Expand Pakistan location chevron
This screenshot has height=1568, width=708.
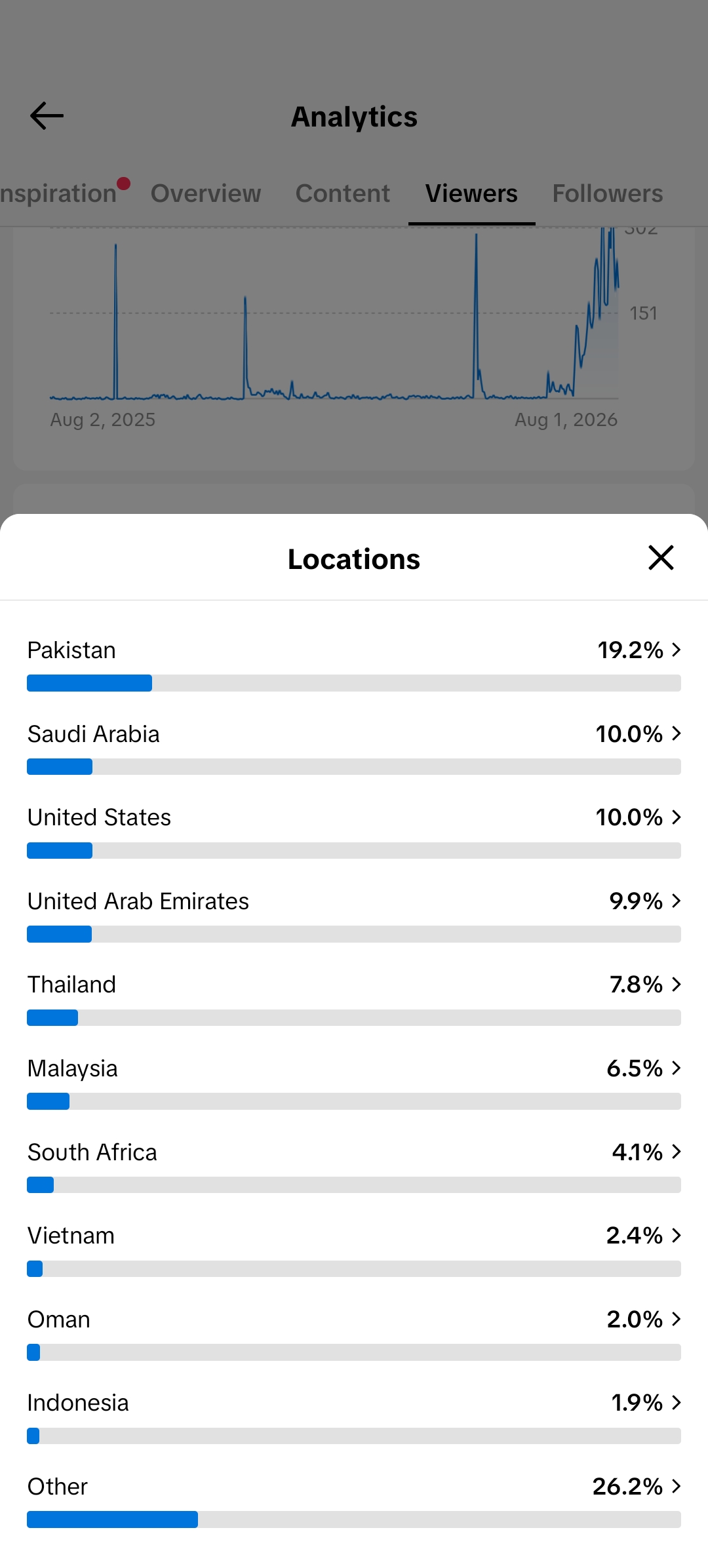pyautogui.click(x=677, y=650)
